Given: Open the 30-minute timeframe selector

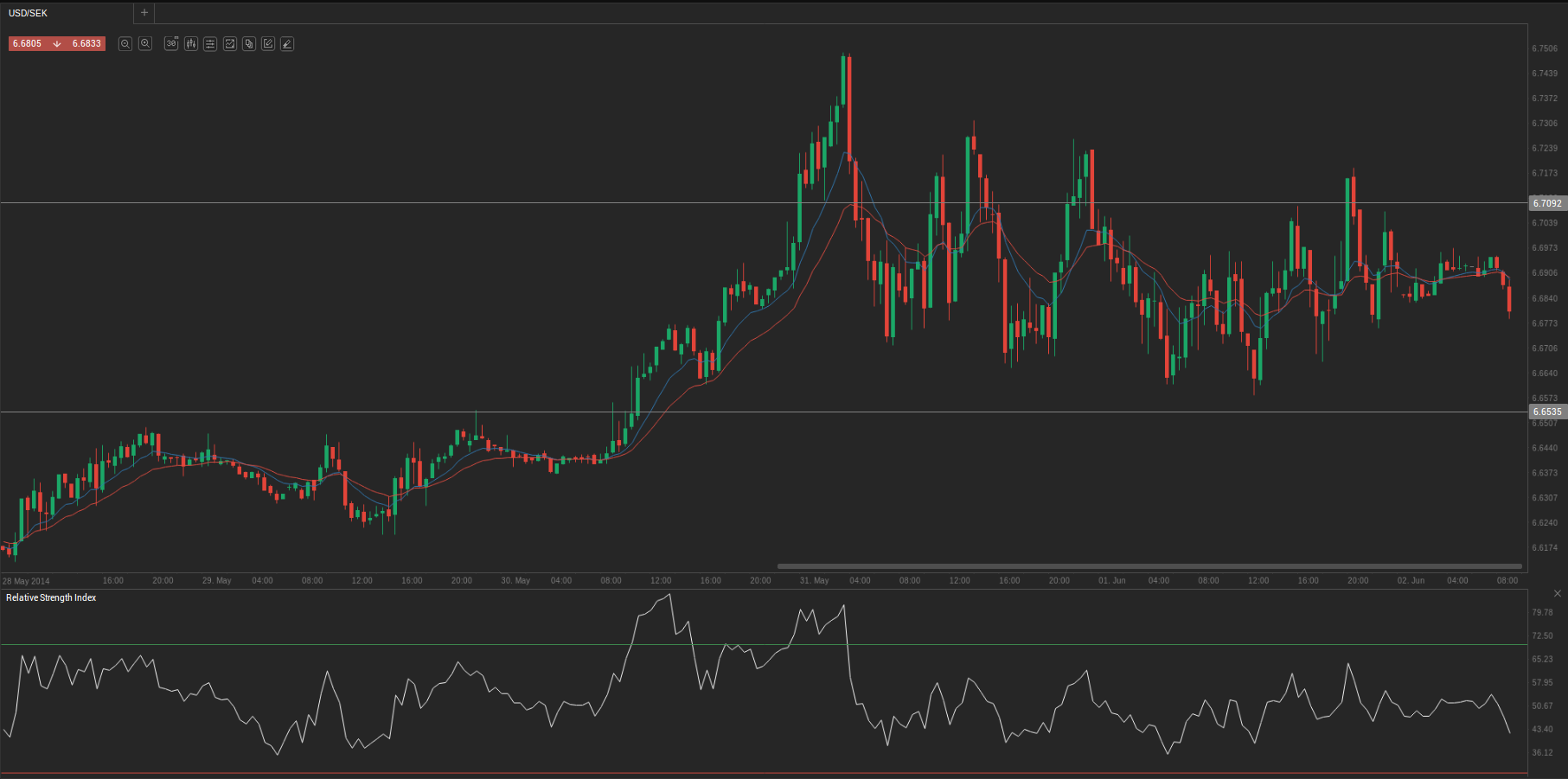Looking at the screenshot, I should (x=171, y=43).
